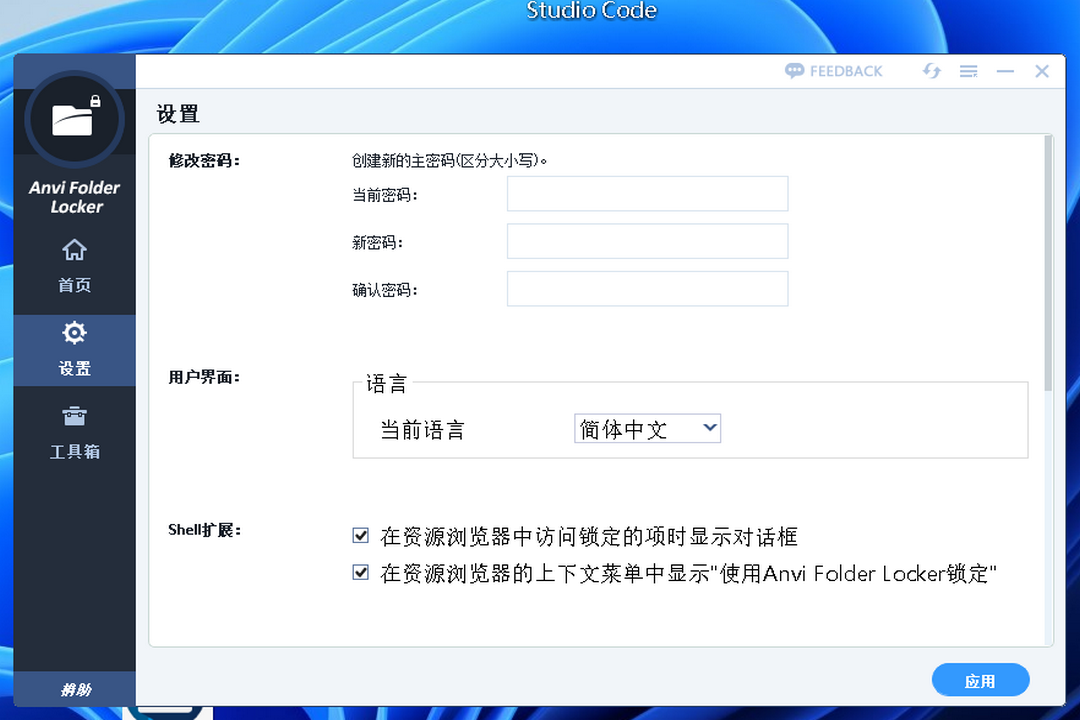Viewport: 1080px width, 720px height.
Task: Open the toolbox icon above 工具箱
Action: pos(75,416)
